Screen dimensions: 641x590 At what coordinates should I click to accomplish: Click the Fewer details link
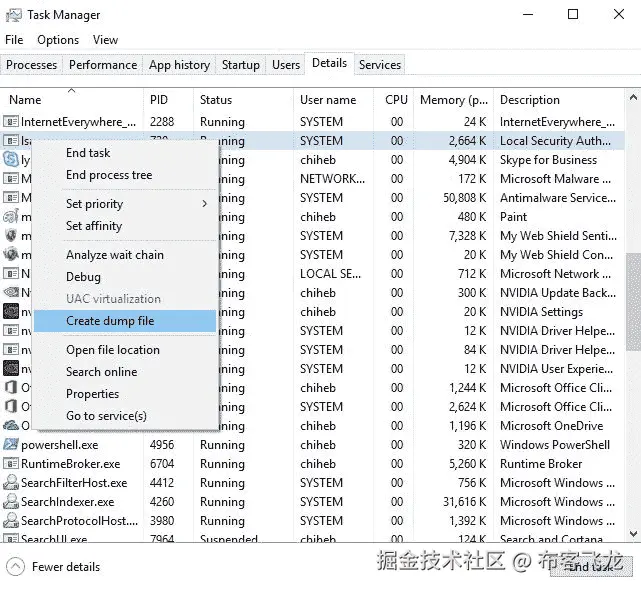pyautogui.click(x=66, y=567)
